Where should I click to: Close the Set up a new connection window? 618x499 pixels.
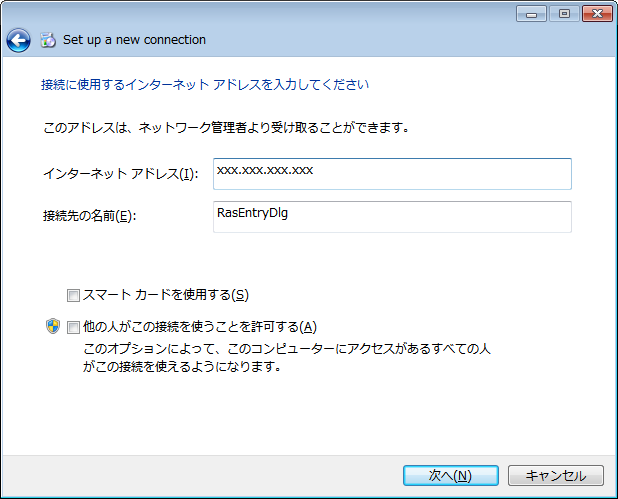[597, 14]
